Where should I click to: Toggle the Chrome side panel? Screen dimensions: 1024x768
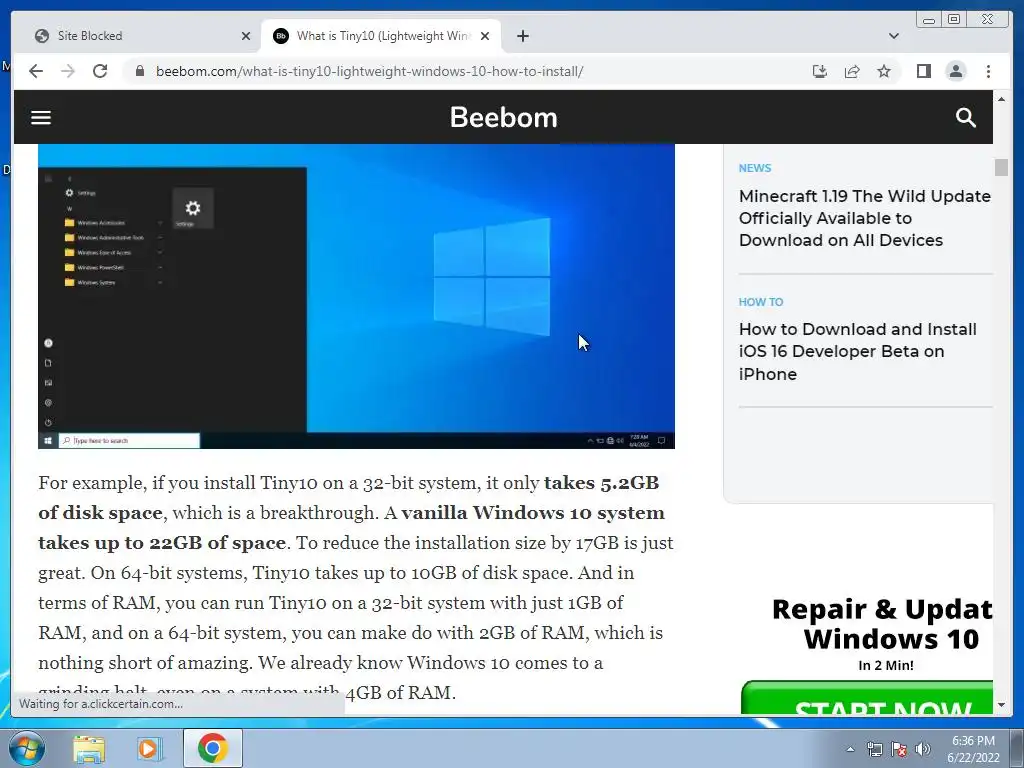click(x=923, y=71)
